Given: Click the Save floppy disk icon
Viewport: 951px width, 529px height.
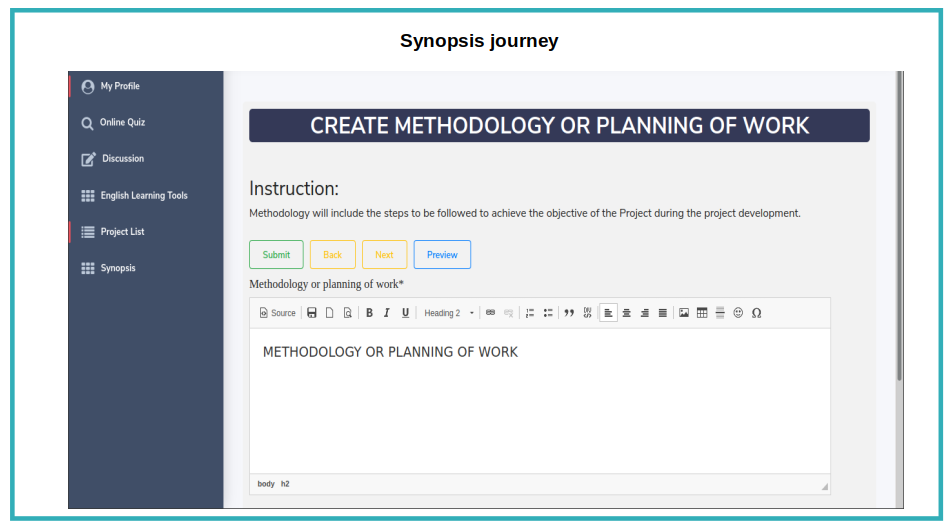Looking at the screenshot, I should point(312,313).
